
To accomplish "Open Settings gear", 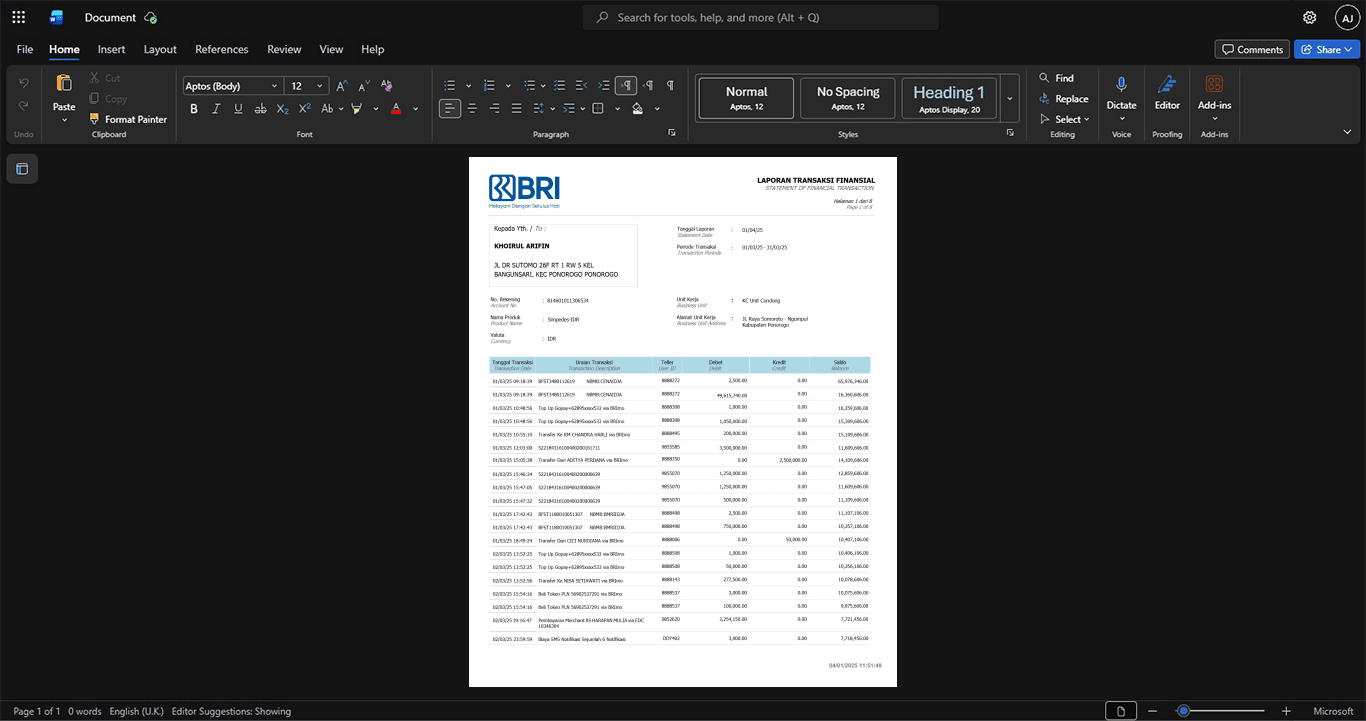I will (x=1309, y=17).
